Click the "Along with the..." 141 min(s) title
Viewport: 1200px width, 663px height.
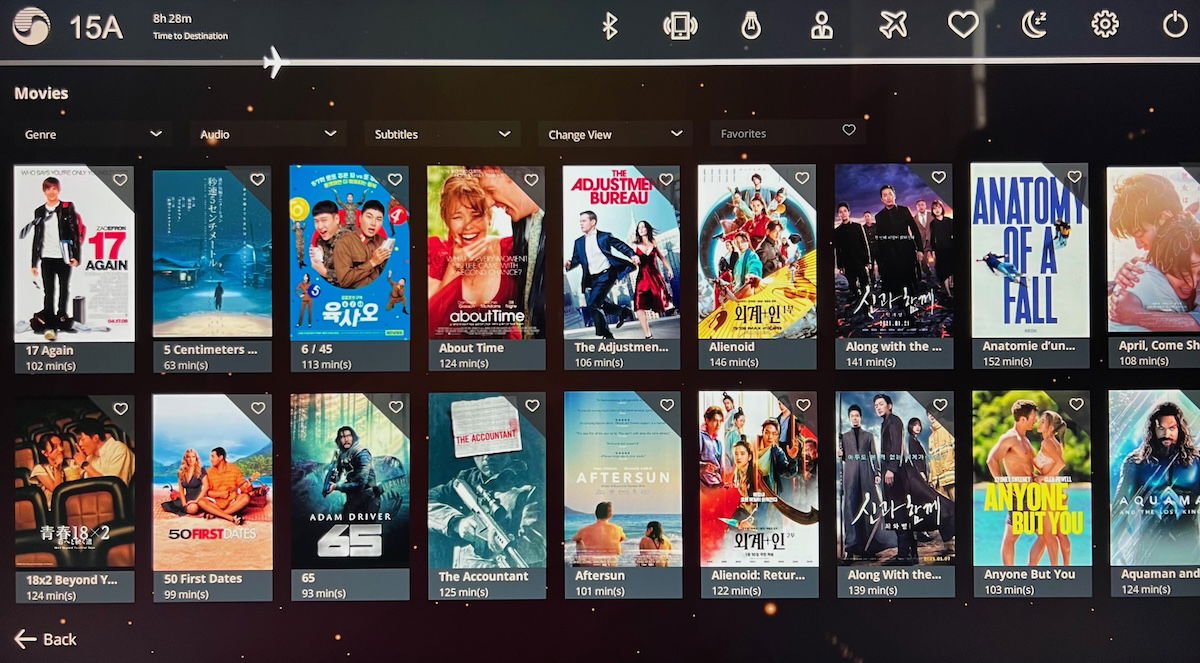[x=894, y=346]
